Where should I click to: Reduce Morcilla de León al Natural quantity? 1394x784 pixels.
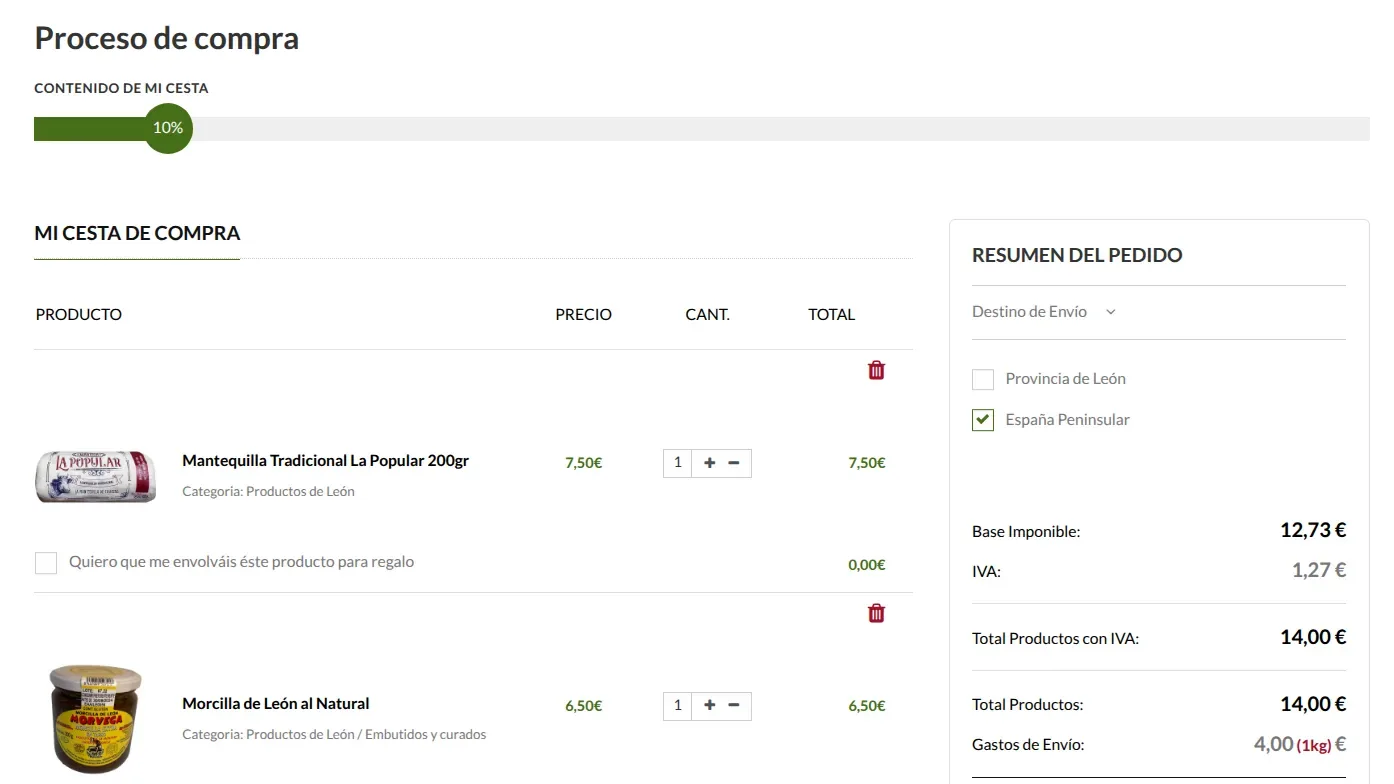click(x=734, y=705)
